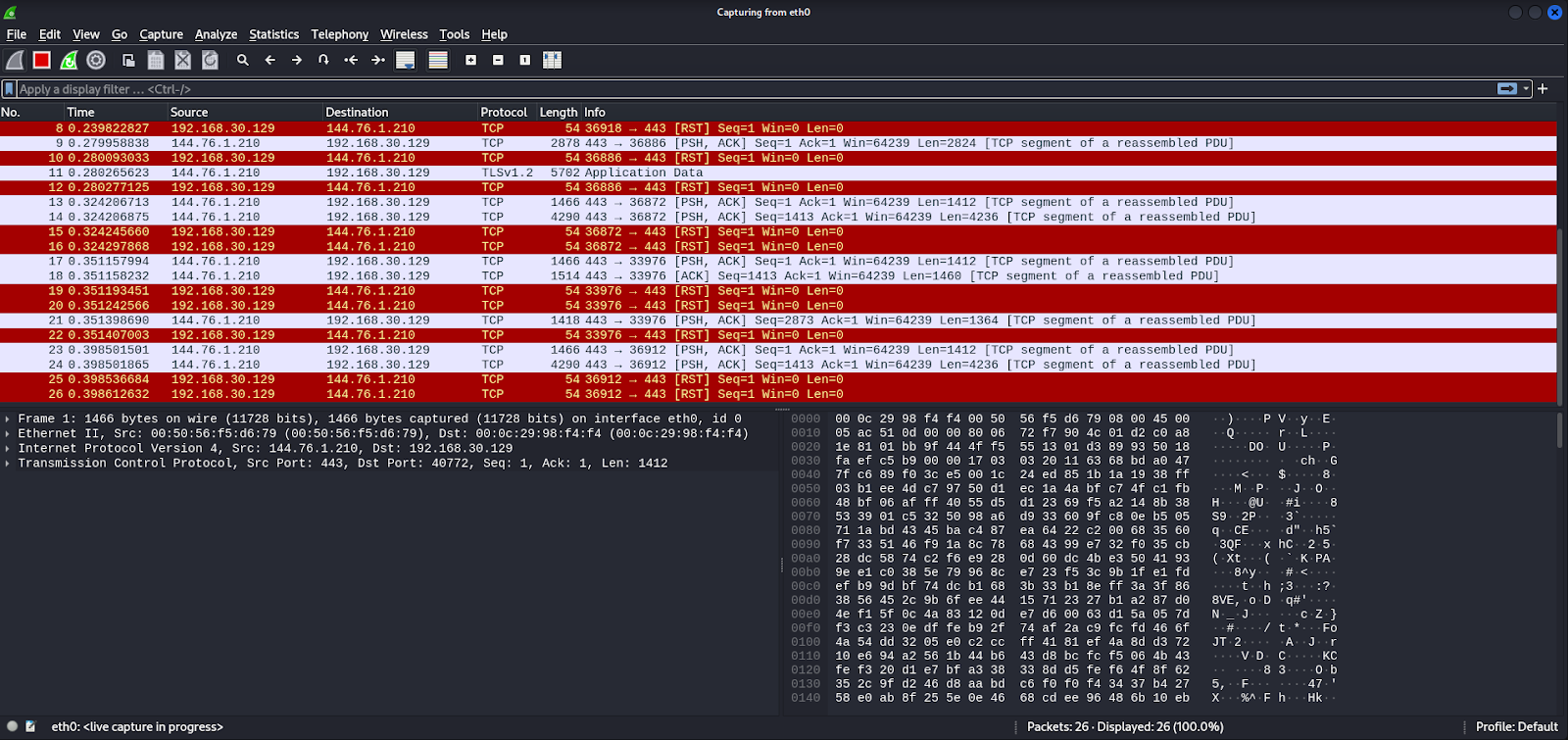
Task: Open the Edit menu
Action: click(50, 34)
